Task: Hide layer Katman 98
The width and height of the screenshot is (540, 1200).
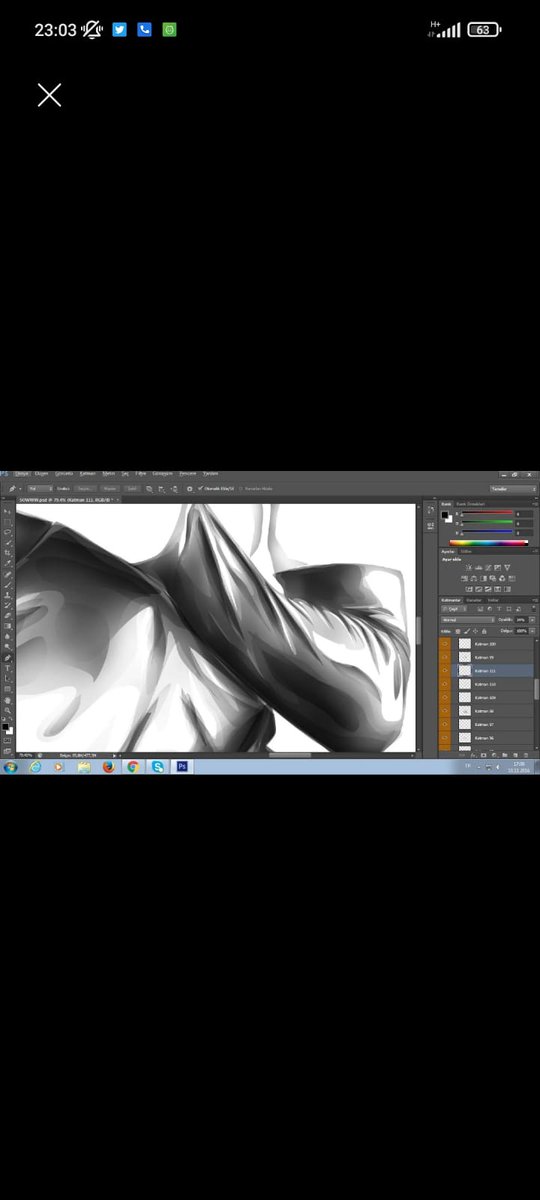Action: coord(445,711)
